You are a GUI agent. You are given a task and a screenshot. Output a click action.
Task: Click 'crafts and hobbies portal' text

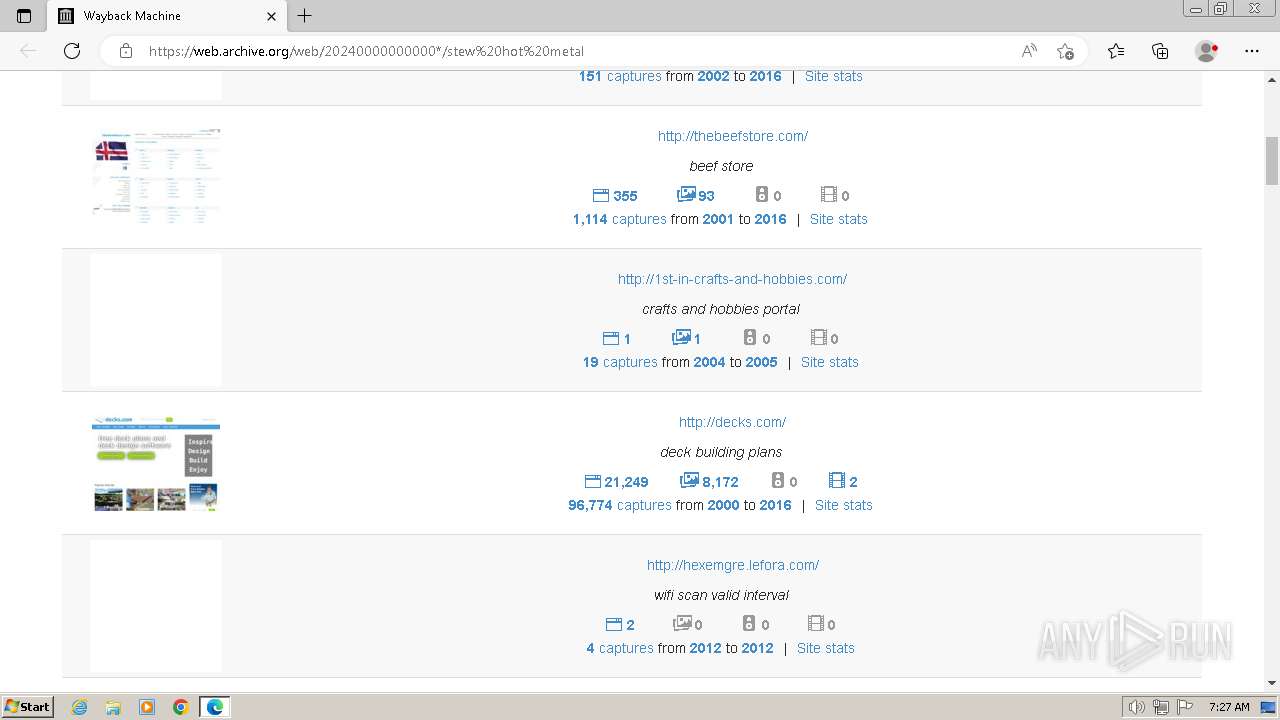click(721, 309)
